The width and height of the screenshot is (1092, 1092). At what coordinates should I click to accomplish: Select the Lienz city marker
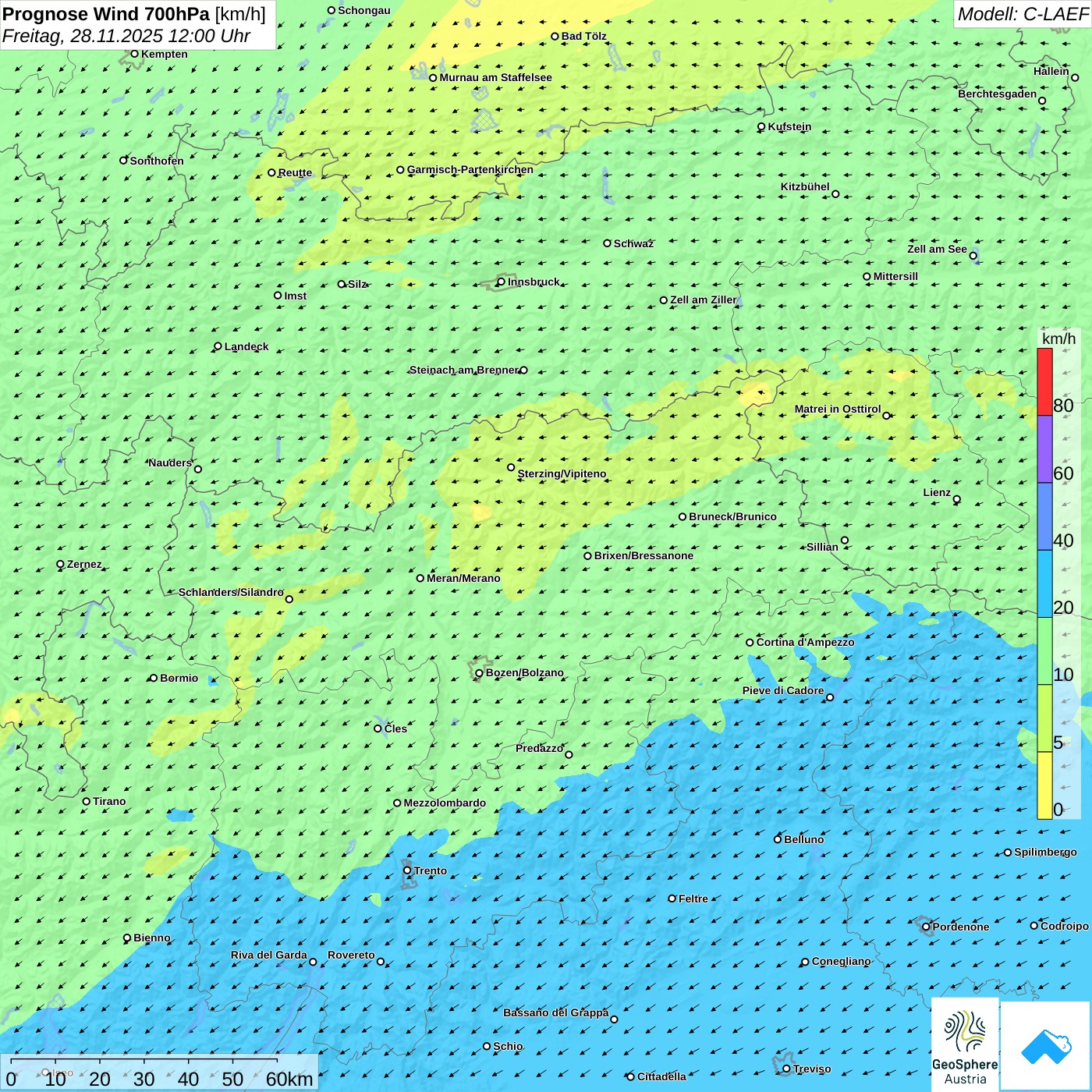957,499
